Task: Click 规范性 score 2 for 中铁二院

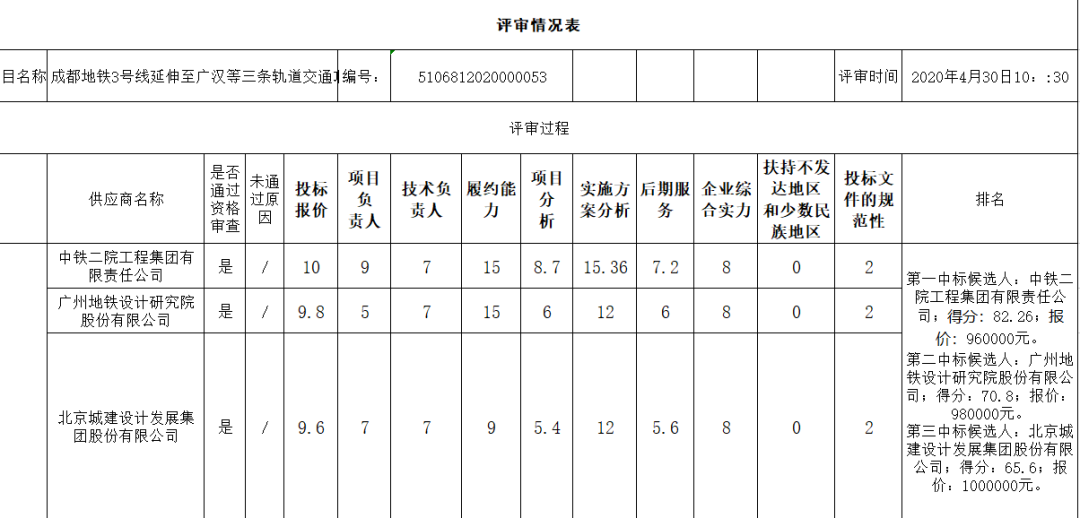Action: pyautogui.click(x=869, y=267)
